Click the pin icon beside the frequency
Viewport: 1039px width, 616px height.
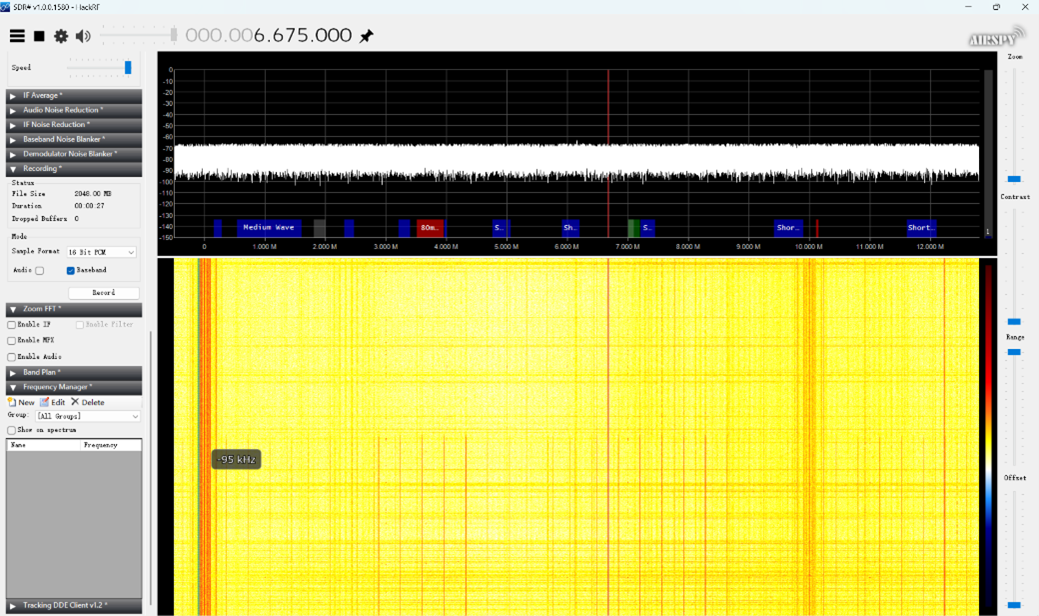pos(367,36)
